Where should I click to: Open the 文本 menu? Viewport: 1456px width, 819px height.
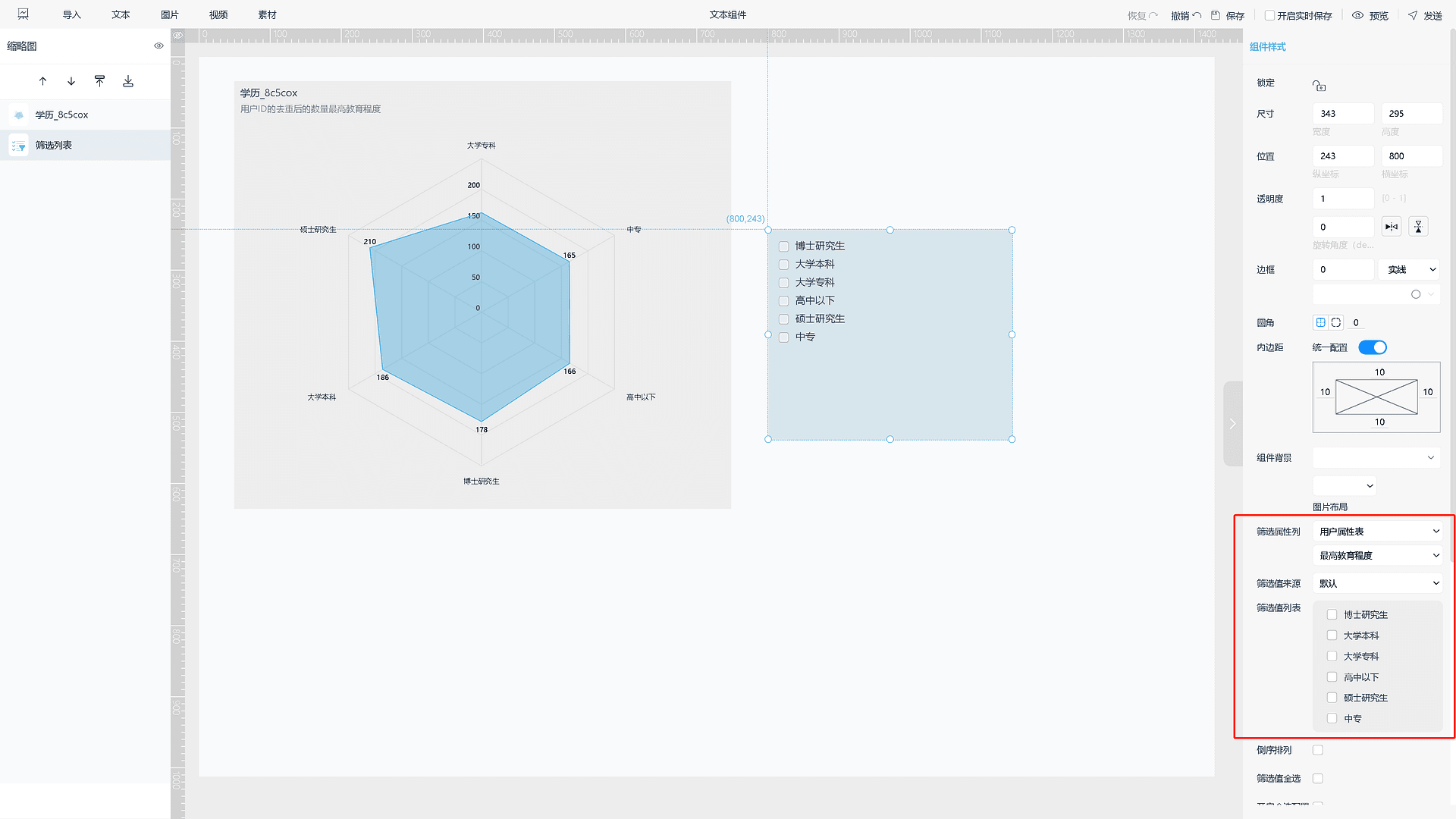point(121,15)
